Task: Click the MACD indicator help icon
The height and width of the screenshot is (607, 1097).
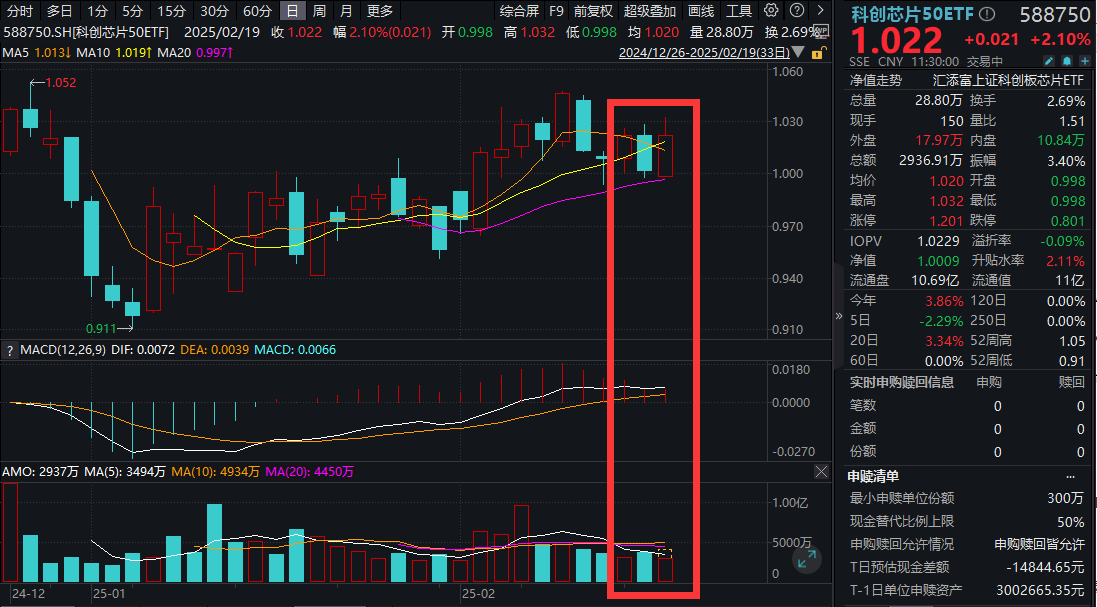Action: tap(10, 350)
